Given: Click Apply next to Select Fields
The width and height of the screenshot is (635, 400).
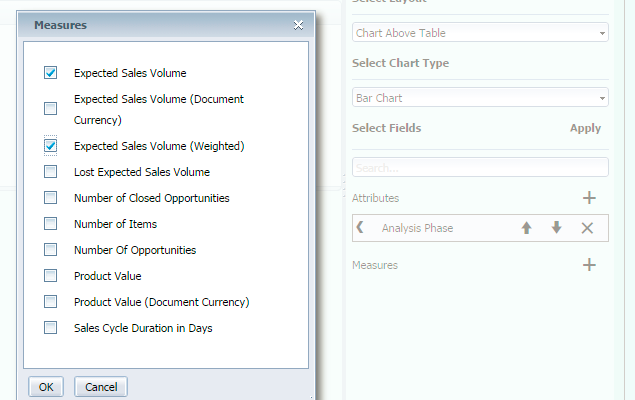Looking at the screenshot, I should click(x=585, y=128).
